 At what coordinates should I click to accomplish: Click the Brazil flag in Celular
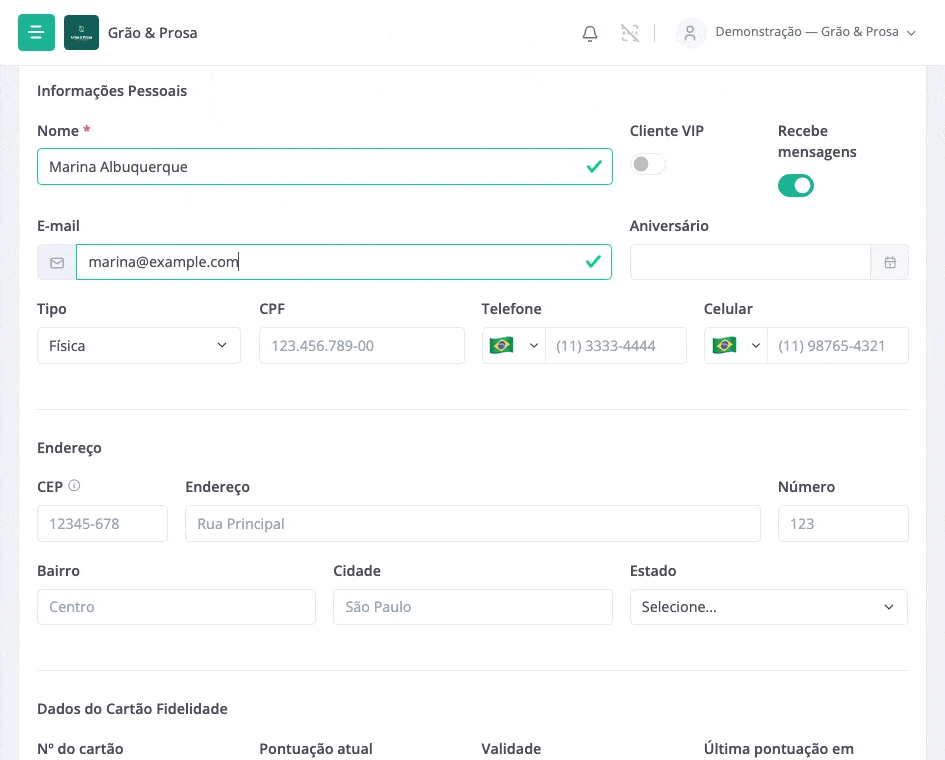[724, 345]
